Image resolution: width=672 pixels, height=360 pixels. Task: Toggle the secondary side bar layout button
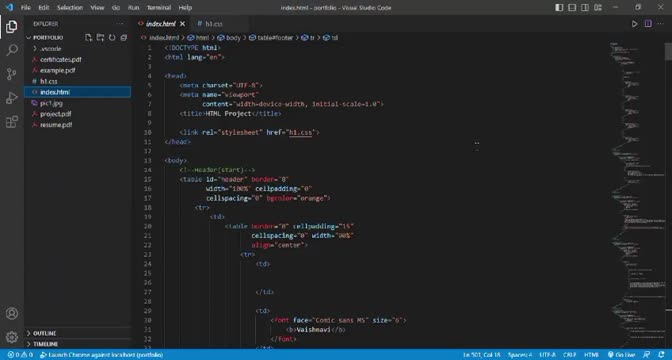click(585, 7)
